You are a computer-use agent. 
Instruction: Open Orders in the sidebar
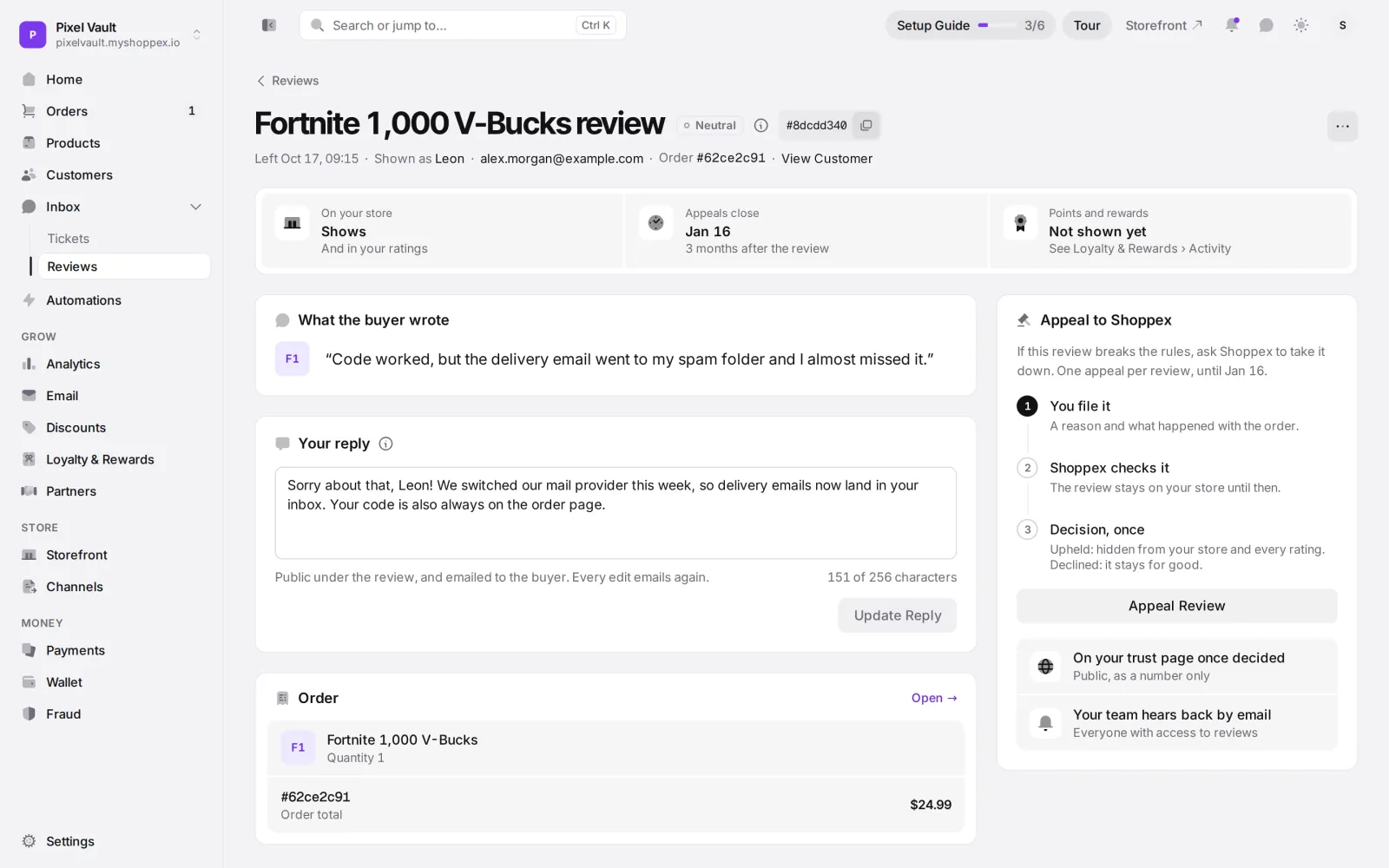[111, 111]
